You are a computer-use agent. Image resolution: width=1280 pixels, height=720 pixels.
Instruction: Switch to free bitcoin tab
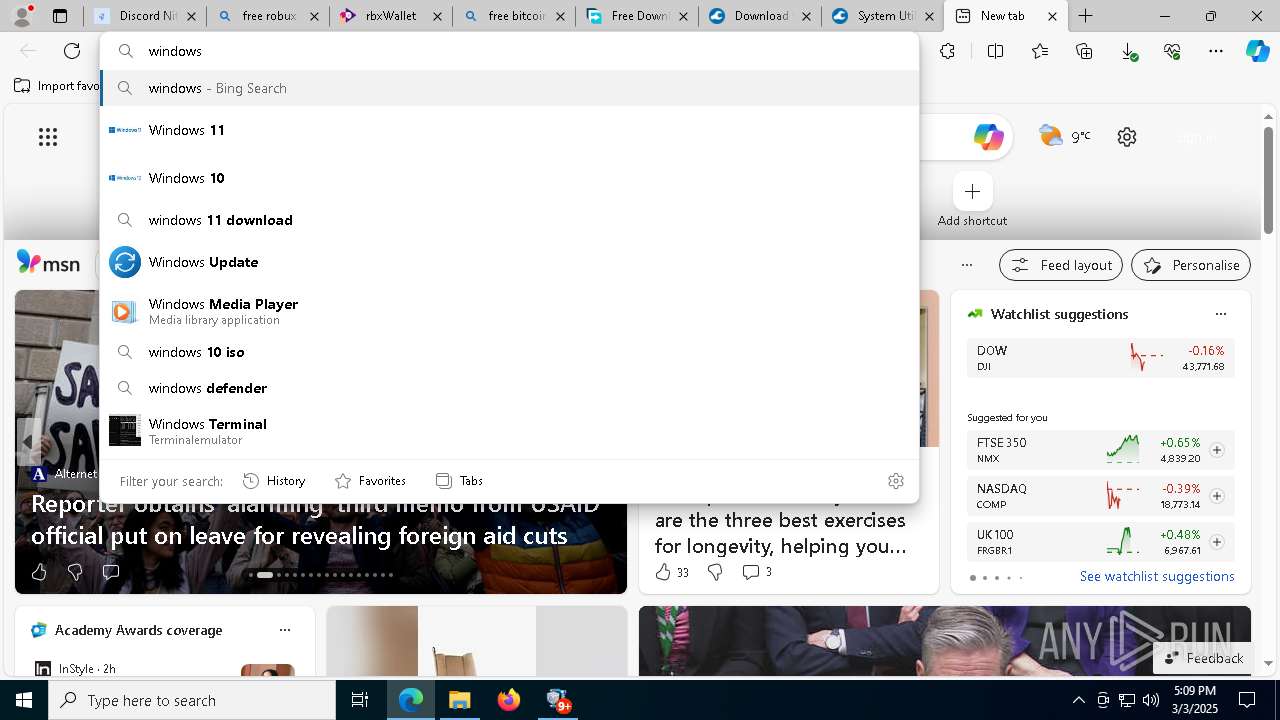click(515, 16)
